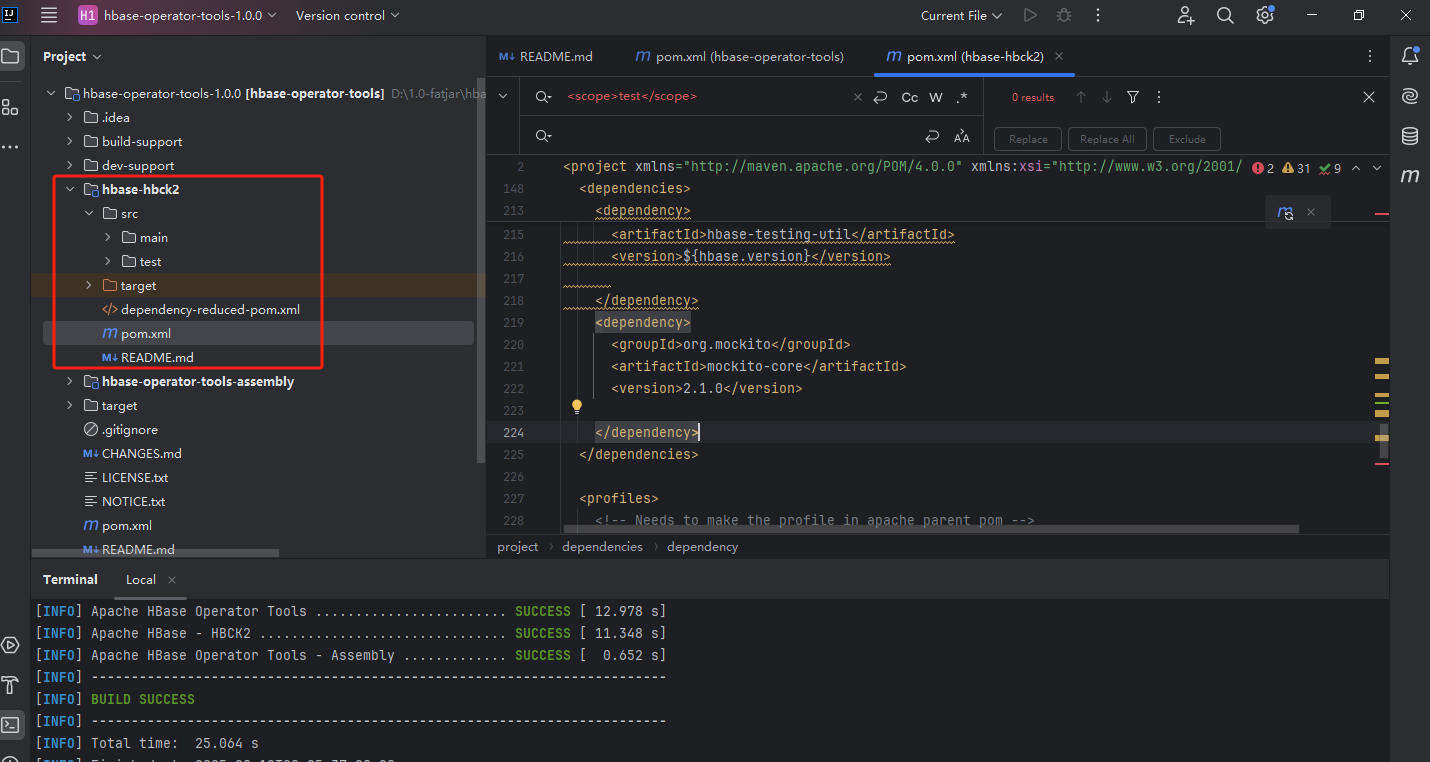This screenshot has height=762, width=1430.
Task: Open Search Everywhere magnifier icon
Action: point(1225,16)
